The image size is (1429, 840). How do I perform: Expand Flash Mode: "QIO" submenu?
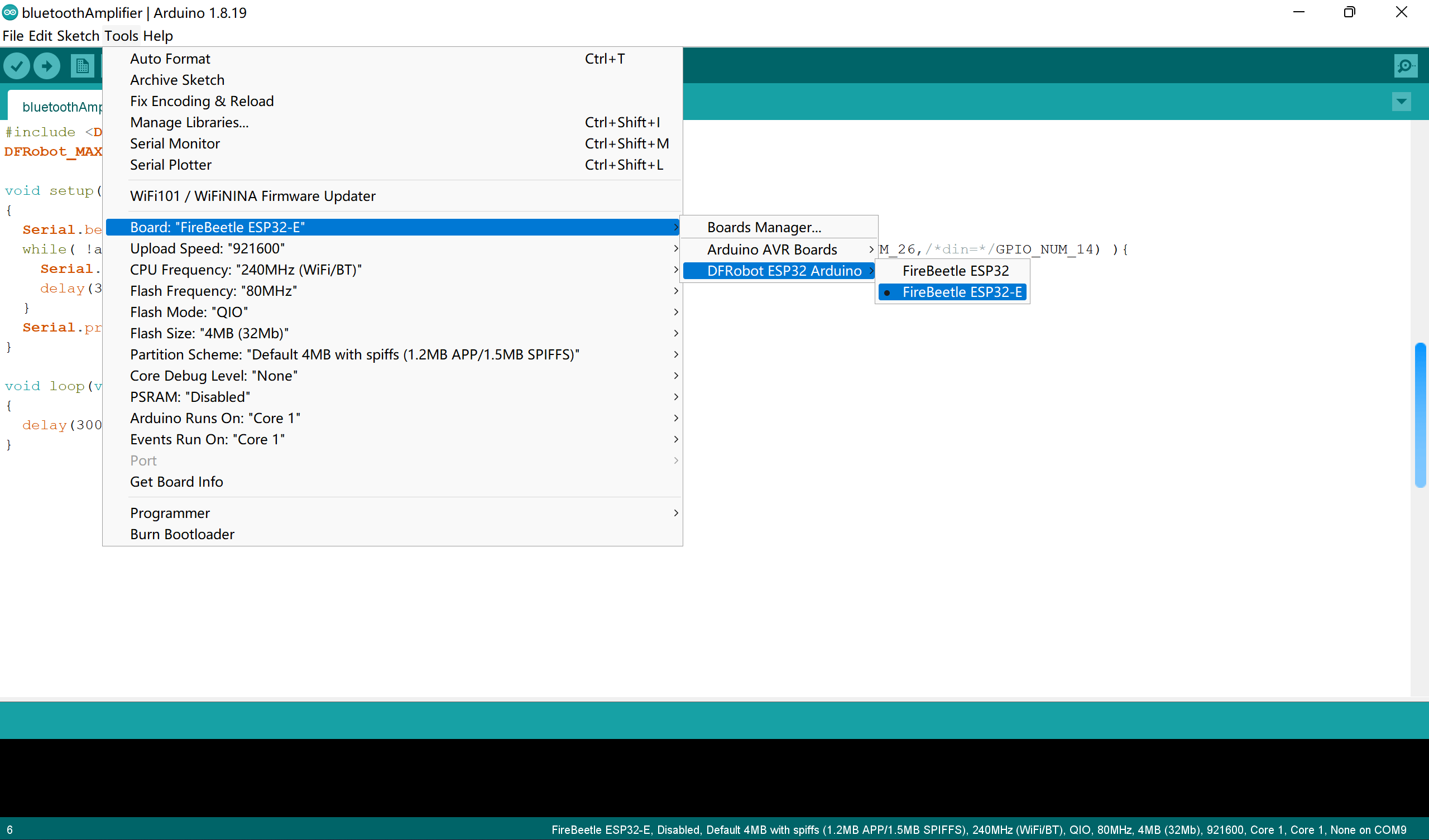click(x=394, y=312)
